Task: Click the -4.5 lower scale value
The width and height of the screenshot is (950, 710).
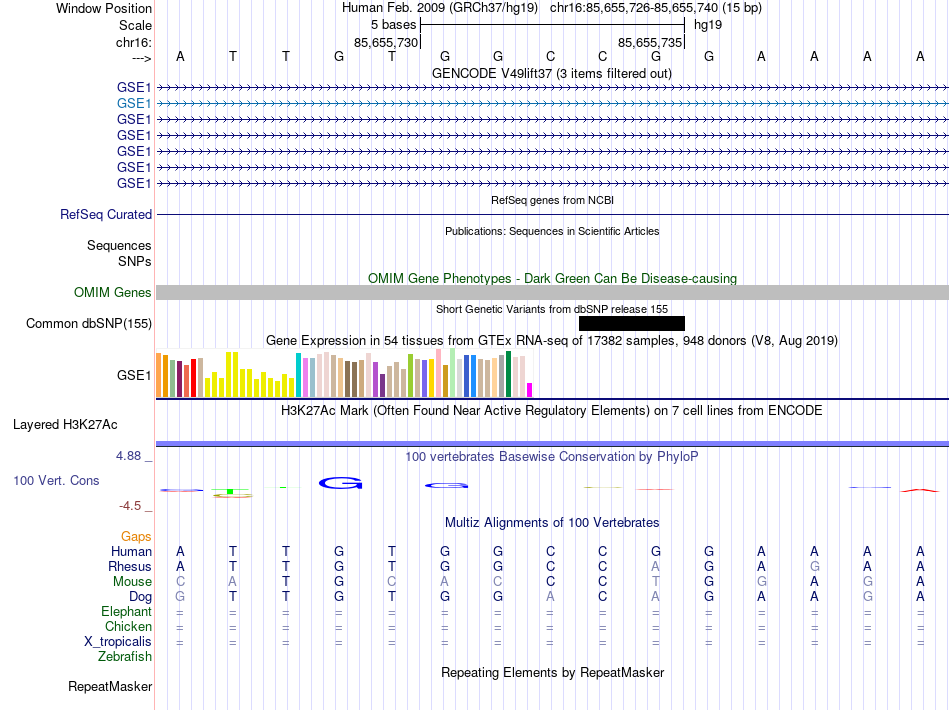Action: [x=130, y=505]
